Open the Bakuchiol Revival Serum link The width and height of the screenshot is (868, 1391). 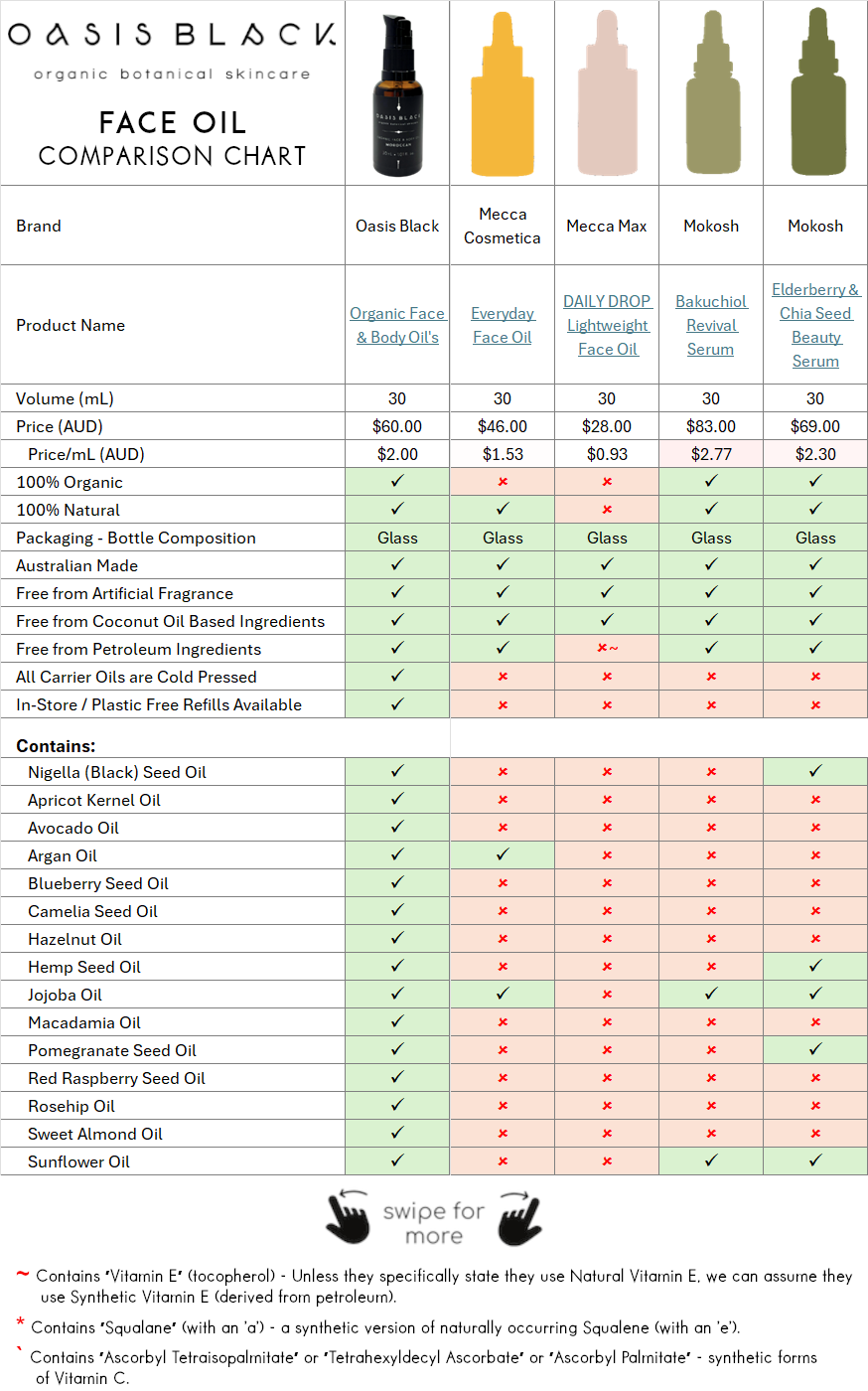711,325
